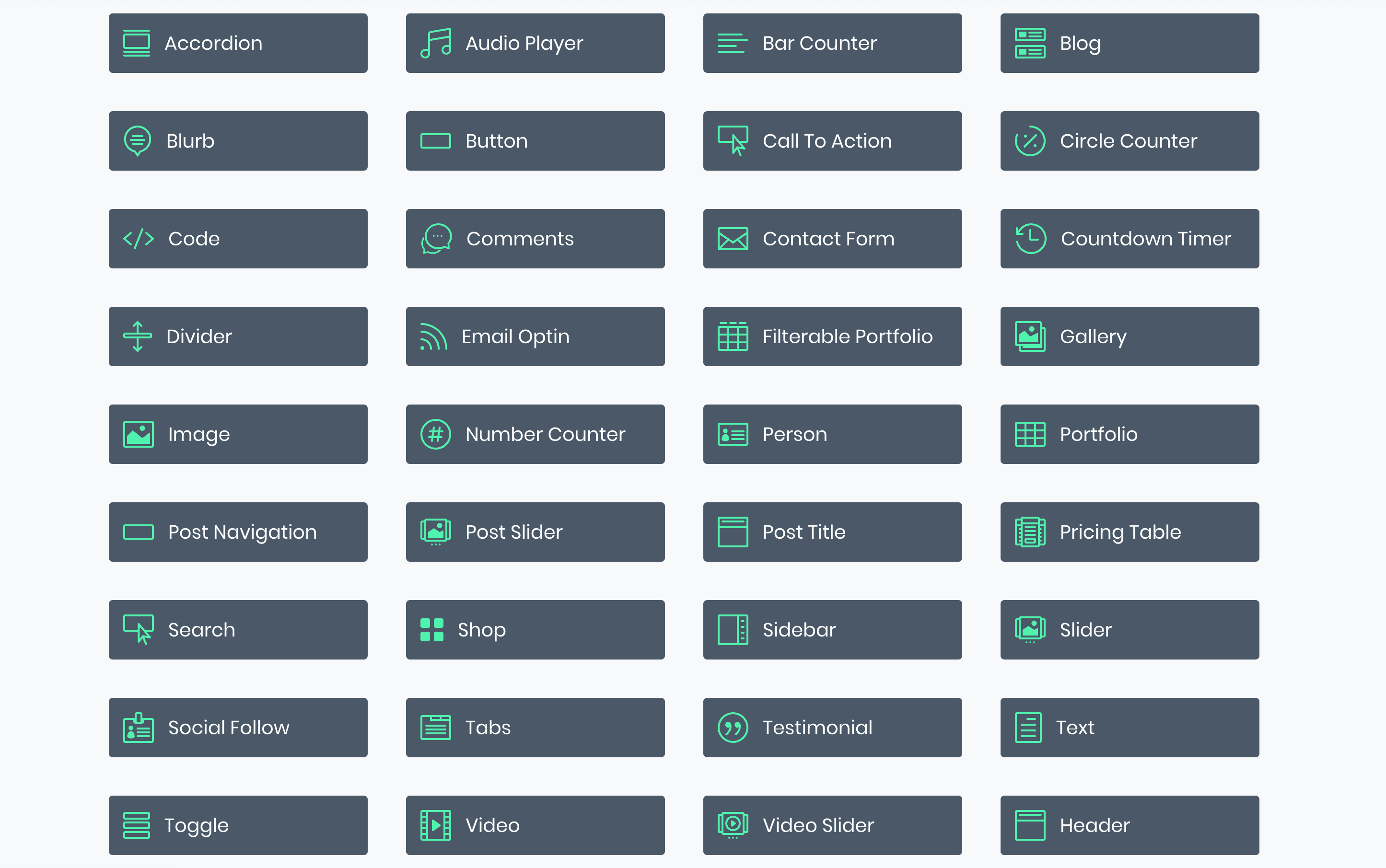Screen dimensions: 1386x868
Task: Click the Social Follow widget
Action: [x=239, y=727]
